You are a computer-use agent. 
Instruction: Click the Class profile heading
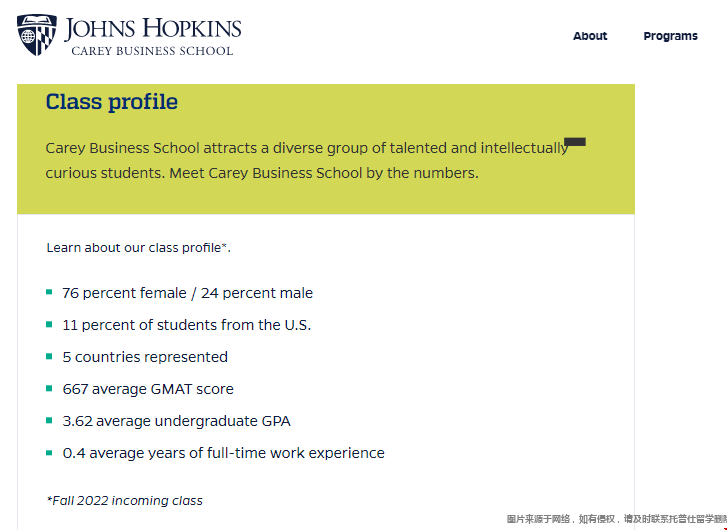112,102
